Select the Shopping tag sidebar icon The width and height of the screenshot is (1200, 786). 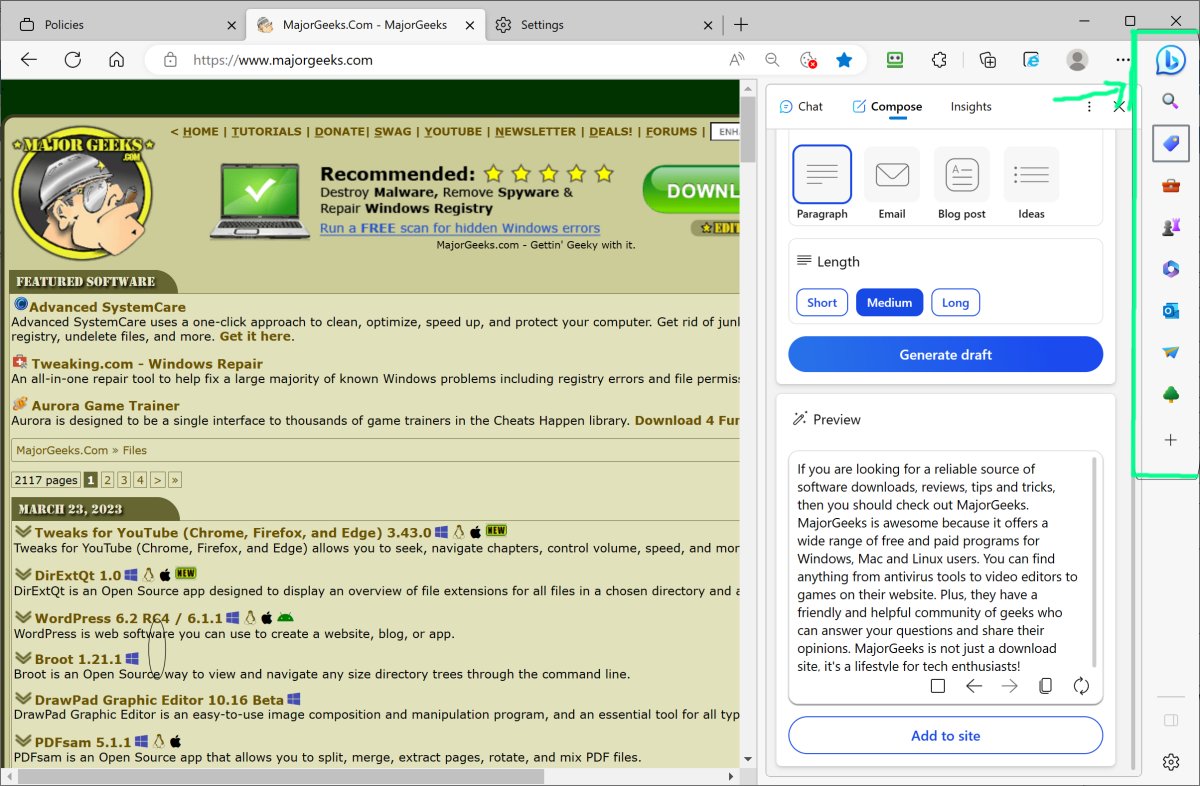1170,143
